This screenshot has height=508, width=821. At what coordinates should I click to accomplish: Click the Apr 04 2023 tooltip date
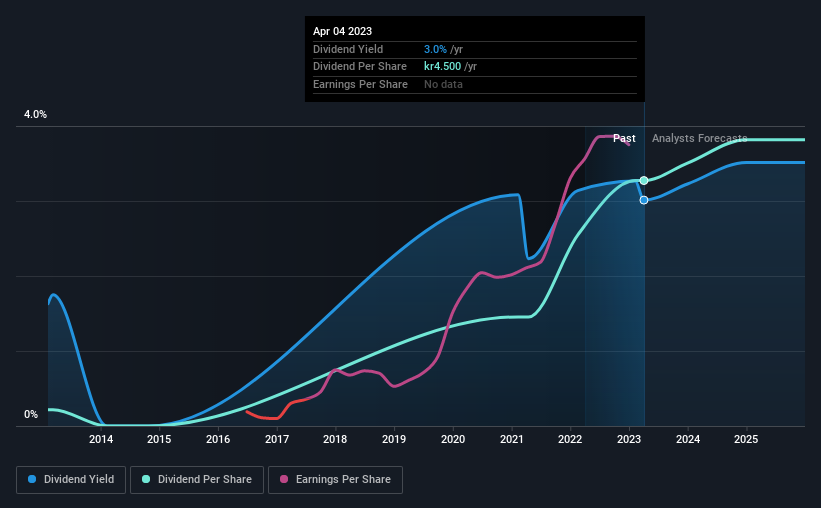pos(342,31)
